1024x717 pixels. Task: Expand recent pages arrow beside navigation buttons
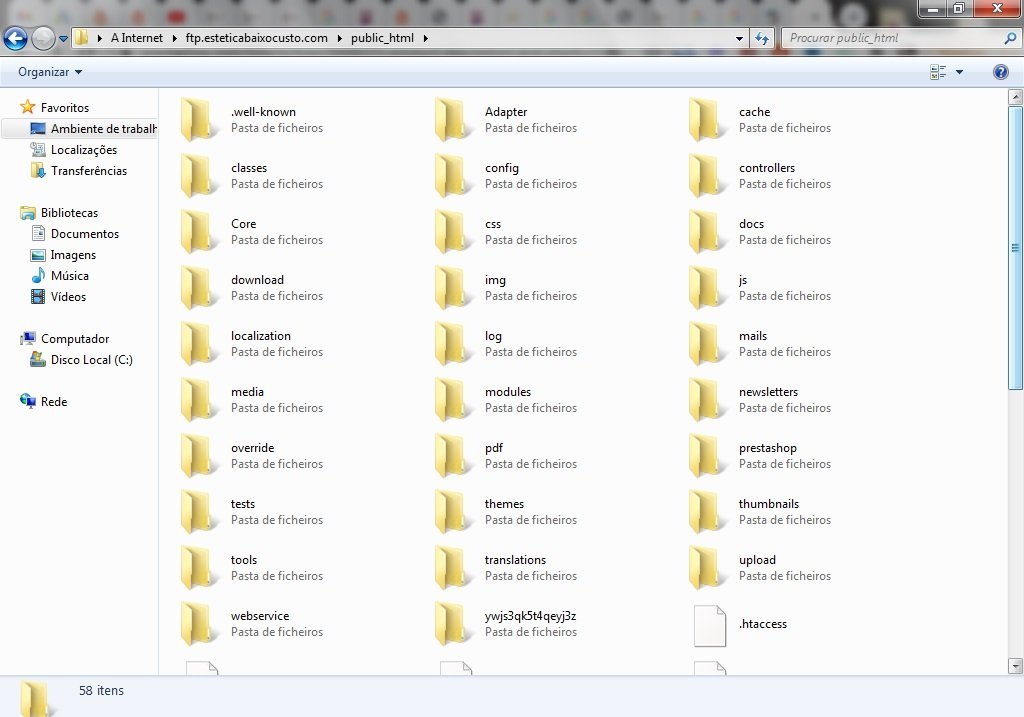(x=63, y=39)
